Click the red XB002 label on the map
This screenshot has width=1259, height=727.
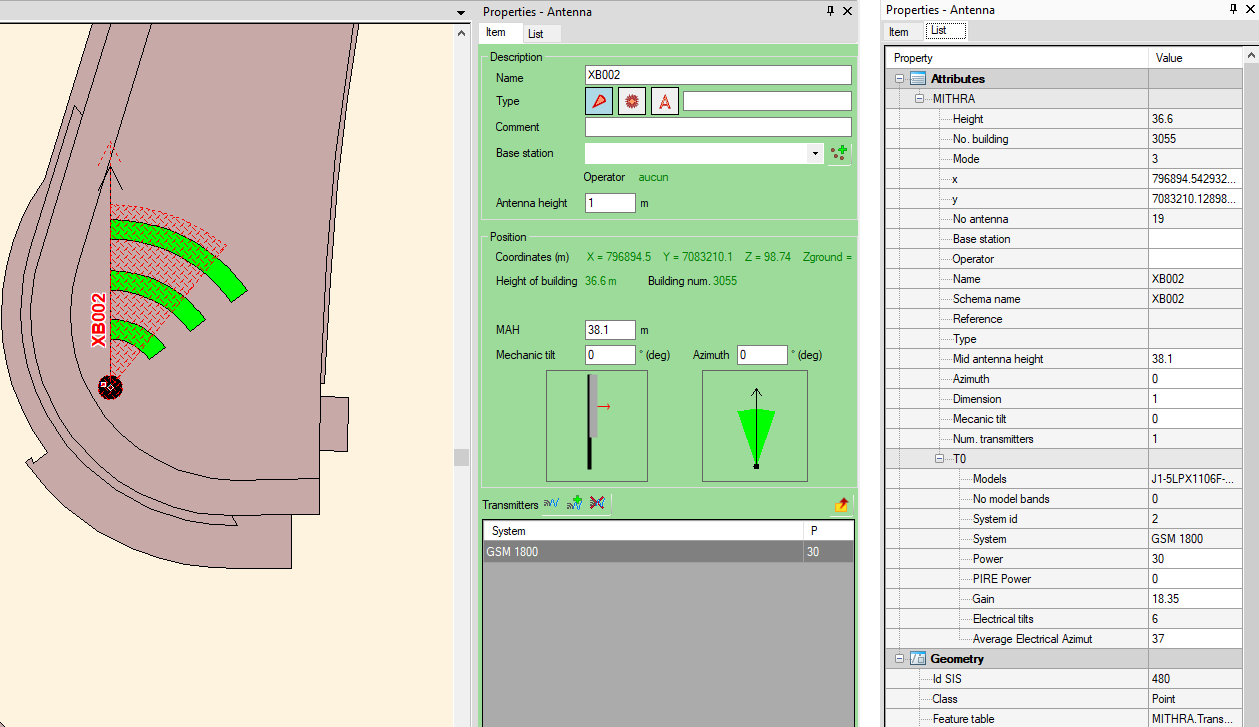click(98, 320)
